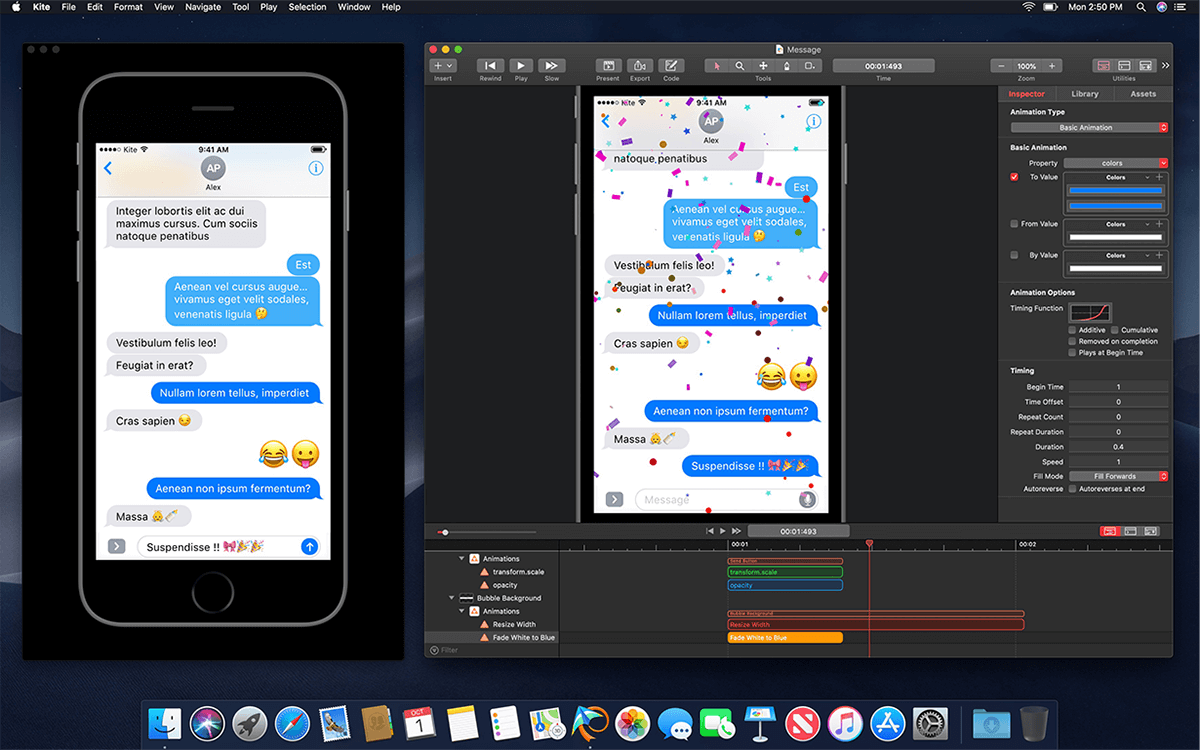This screenshot has height=750, width=1200.
Task: Toggle the middle Utilities panel icon
Action: pyautogui.click(x=1124, y=66)
